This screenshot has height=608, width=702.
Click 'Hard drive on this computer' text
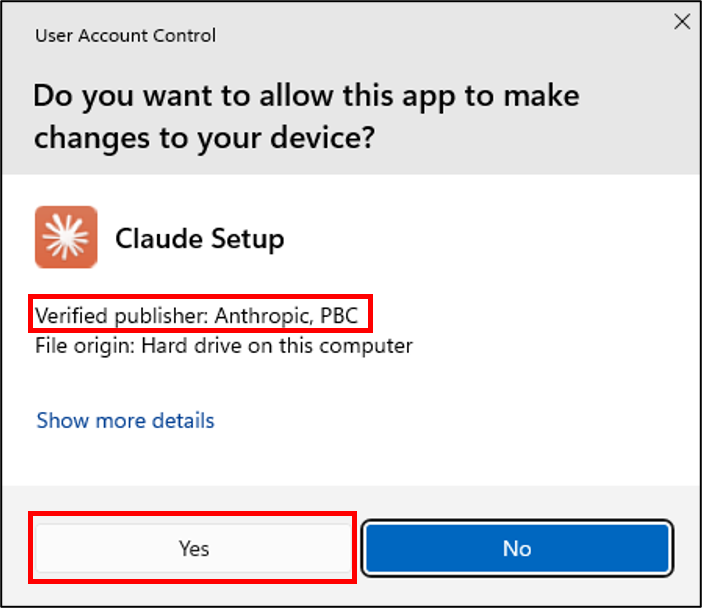coord(277,346)
